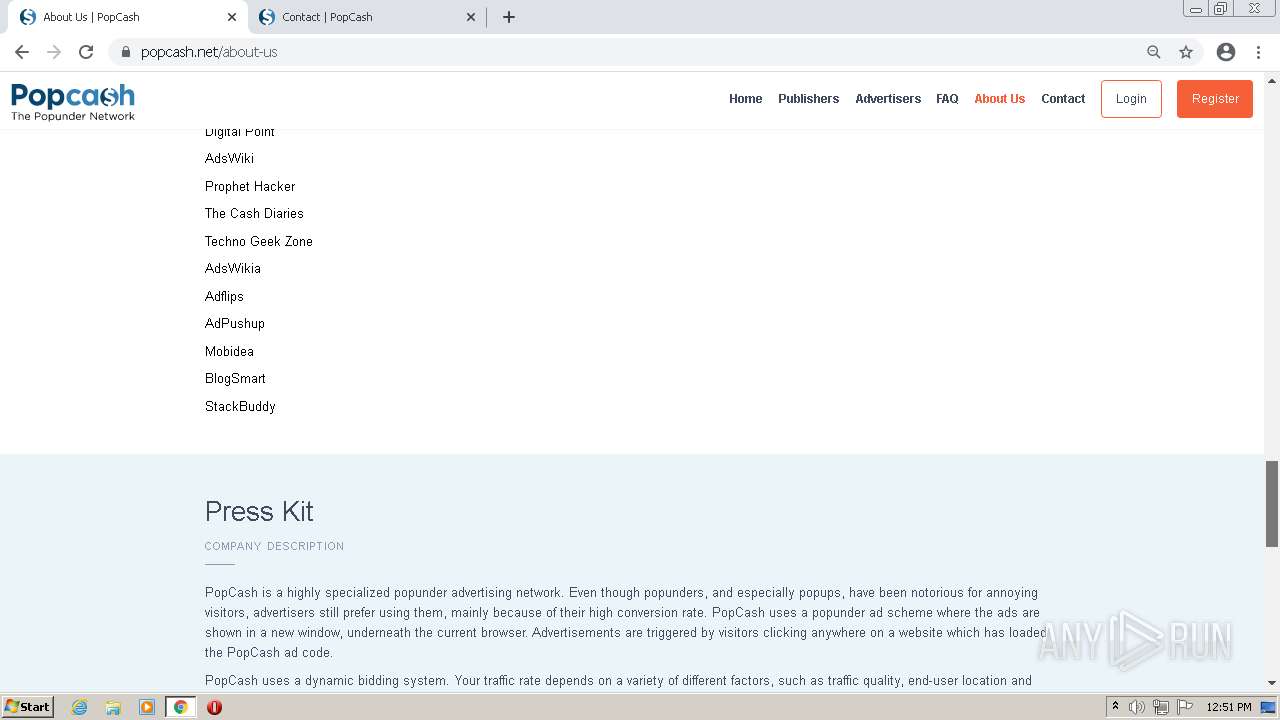
Task: Open the AdPushup link
Action: (x=235, y=323)
